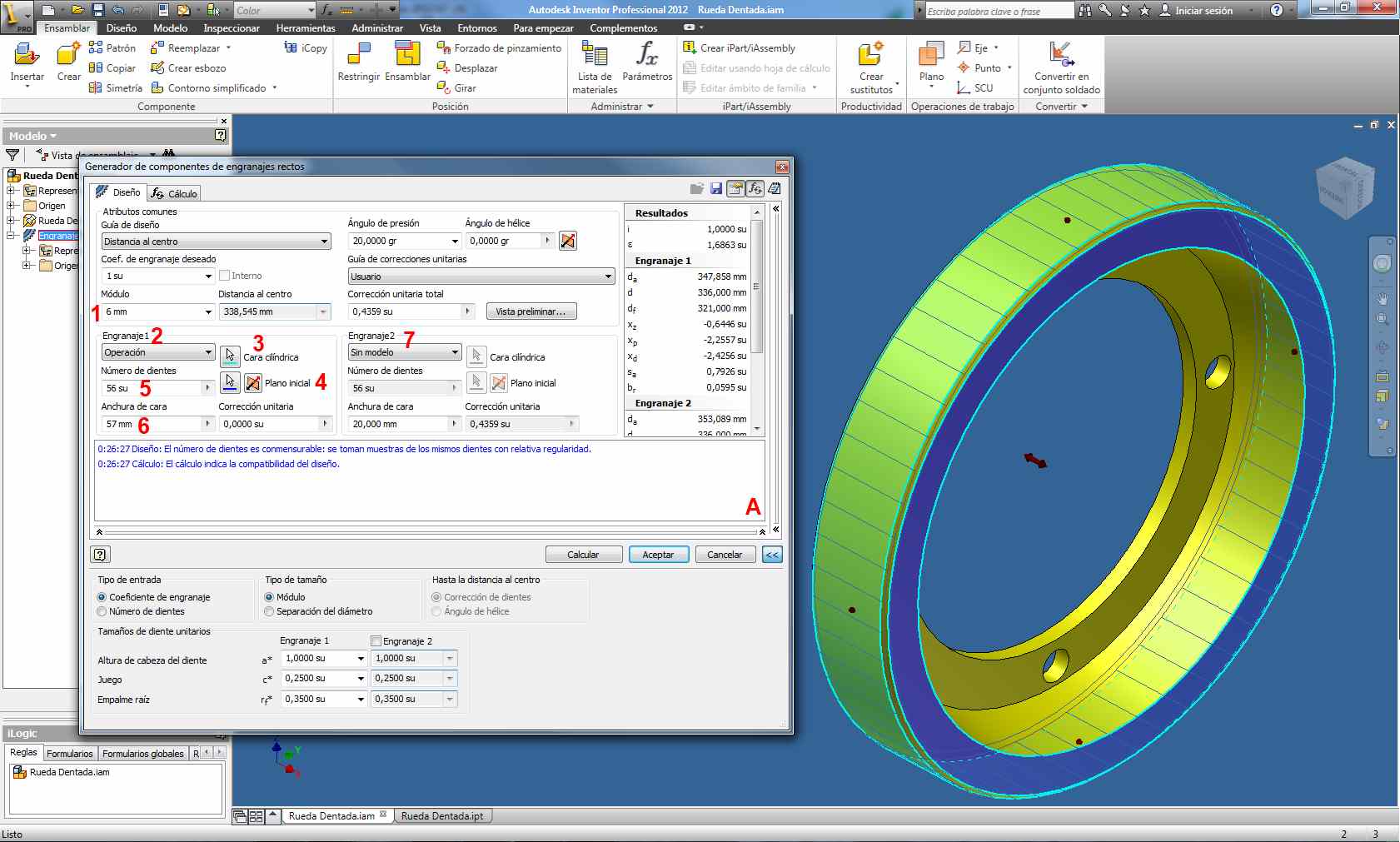1400x842 pixels.
Task: Select the Simetría tool
Action: [x=116, y=88]
